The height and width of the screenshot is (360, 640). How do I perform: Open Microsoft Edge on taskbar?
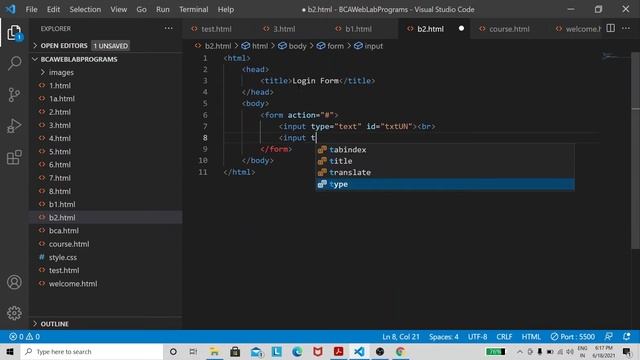(297, 351)
